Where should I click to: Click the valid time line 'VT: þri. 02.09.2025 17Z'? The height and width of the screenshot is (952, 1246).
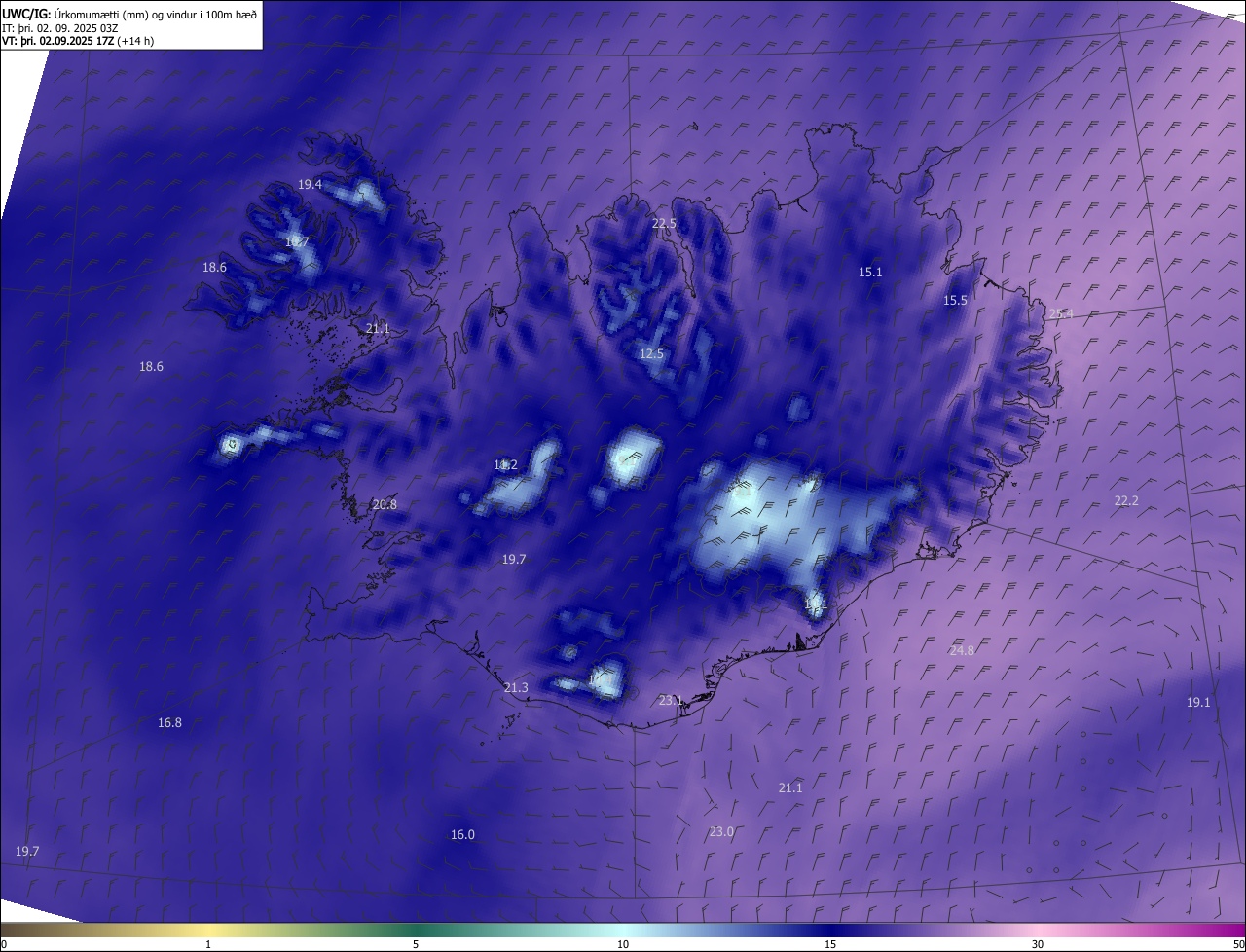(57, 41)
